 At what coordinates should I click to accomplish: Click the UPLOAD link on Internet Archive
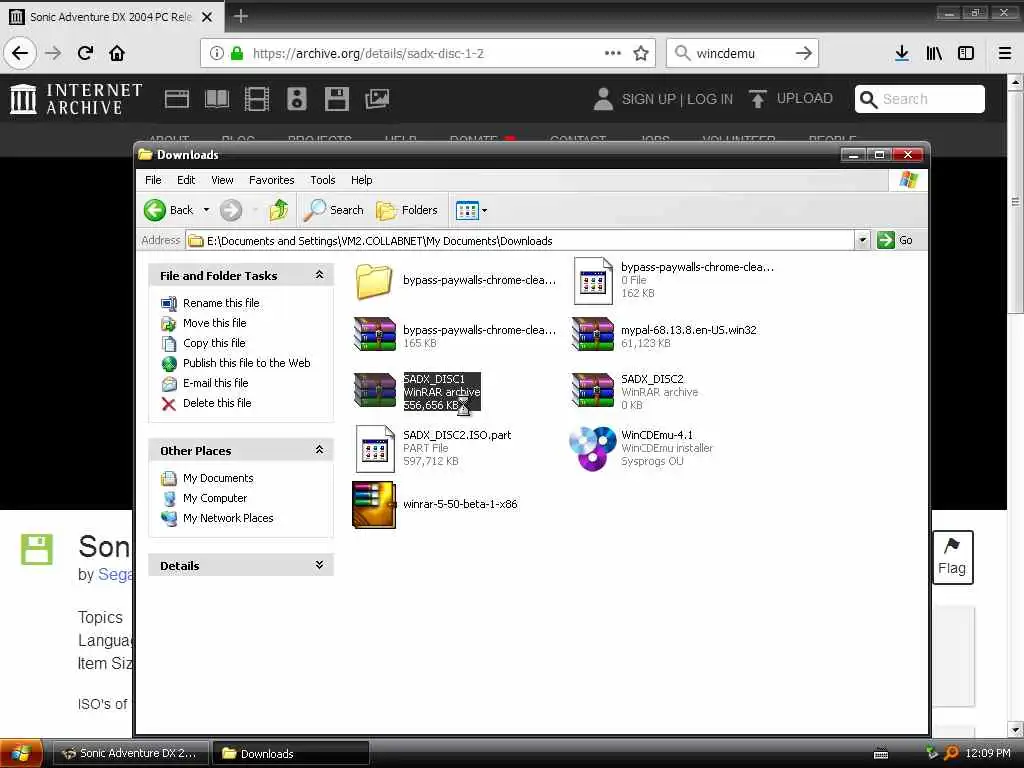pos(791,99)
